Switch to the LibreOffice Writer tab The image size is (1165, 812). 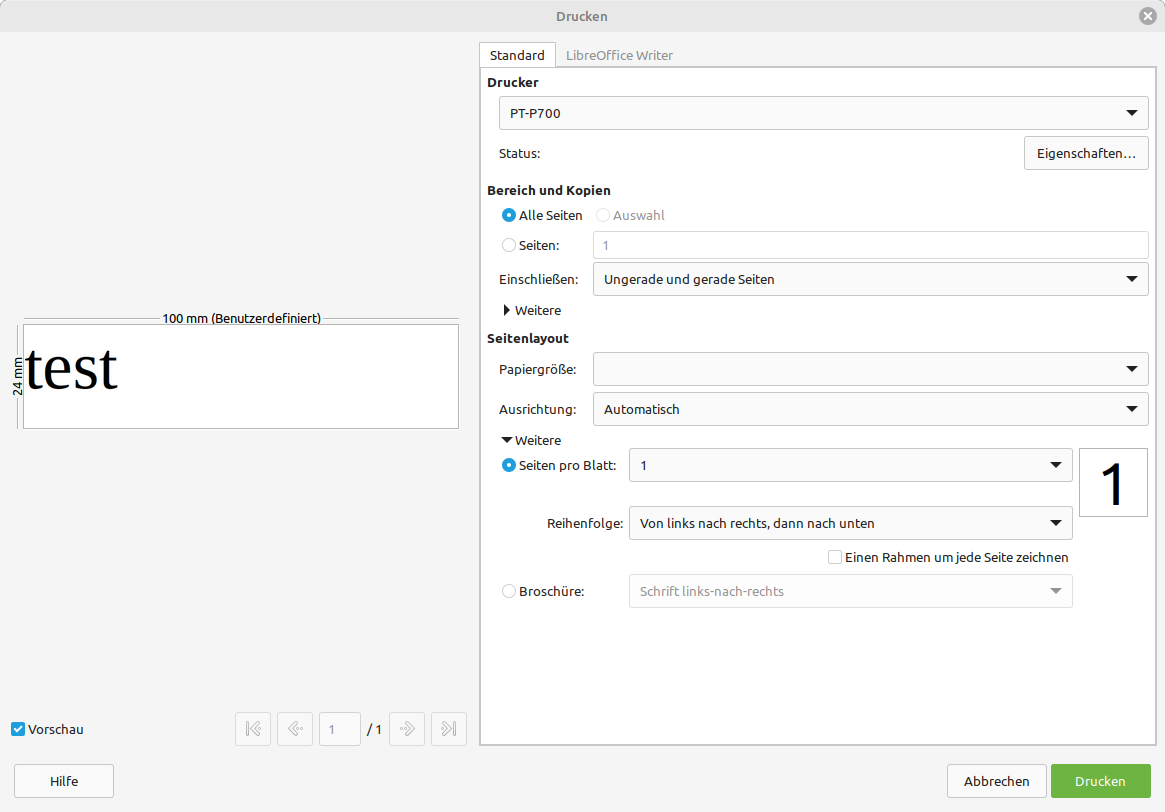pos(620,55)
